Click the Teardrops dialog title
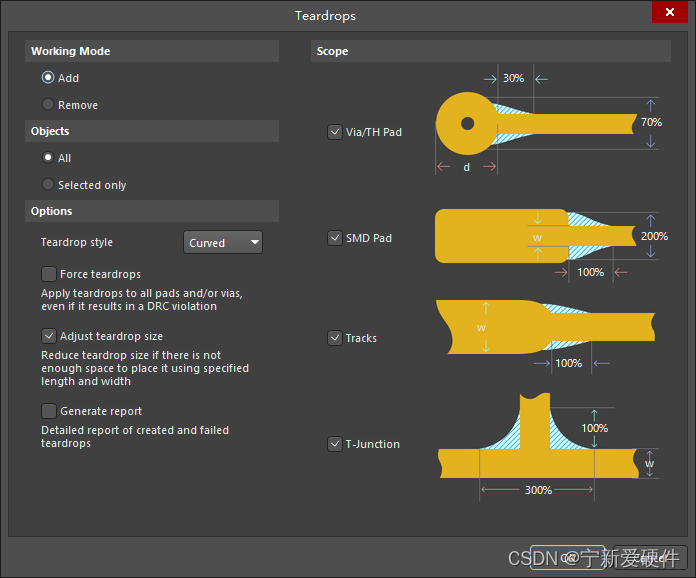This screenshot has height=578, width=696. coord(325,16)
